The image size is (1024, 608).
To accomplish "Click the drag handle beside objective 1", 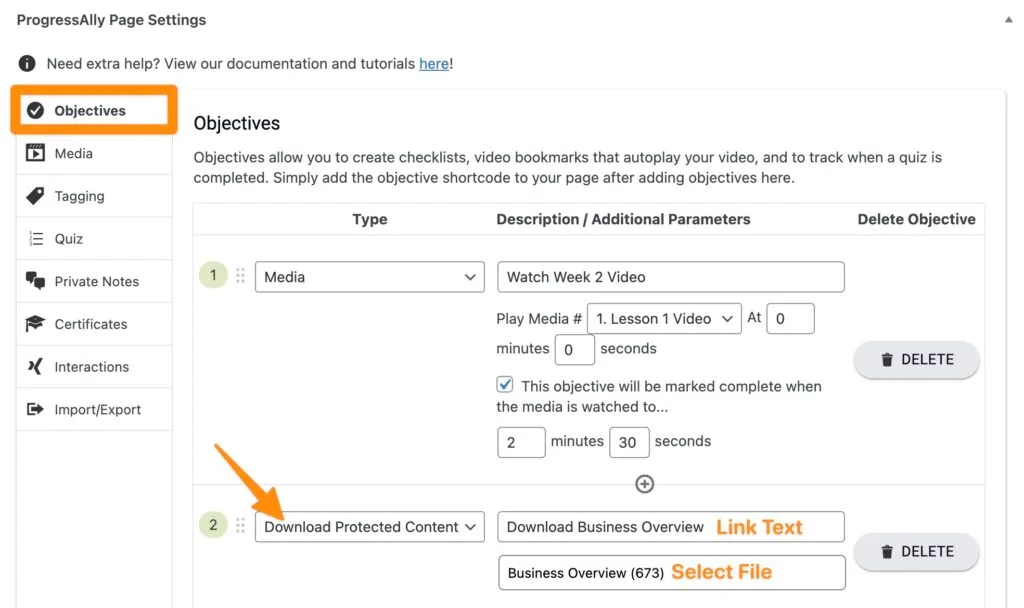I will pyautogui.click(x=240, y=277).
